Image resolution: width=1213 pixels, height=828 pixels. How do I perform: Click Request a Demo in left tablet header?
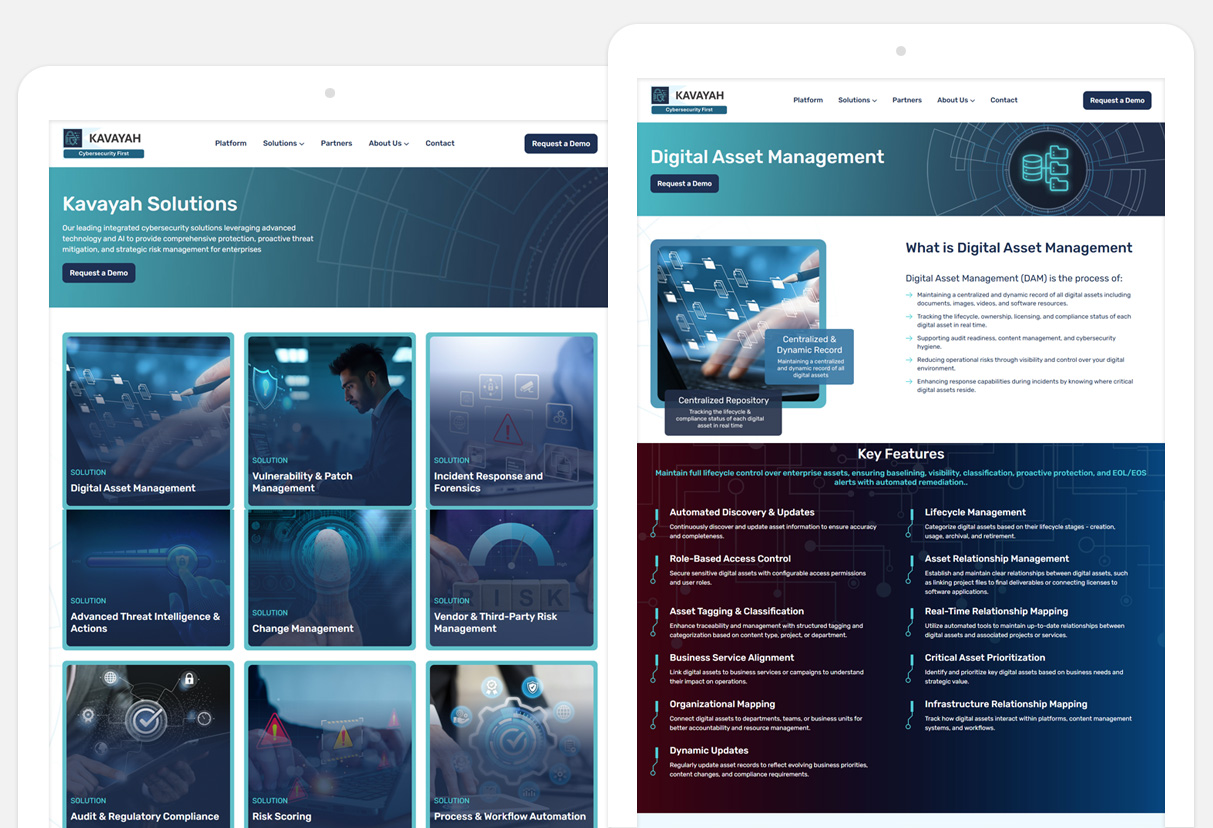pos(561,143)
